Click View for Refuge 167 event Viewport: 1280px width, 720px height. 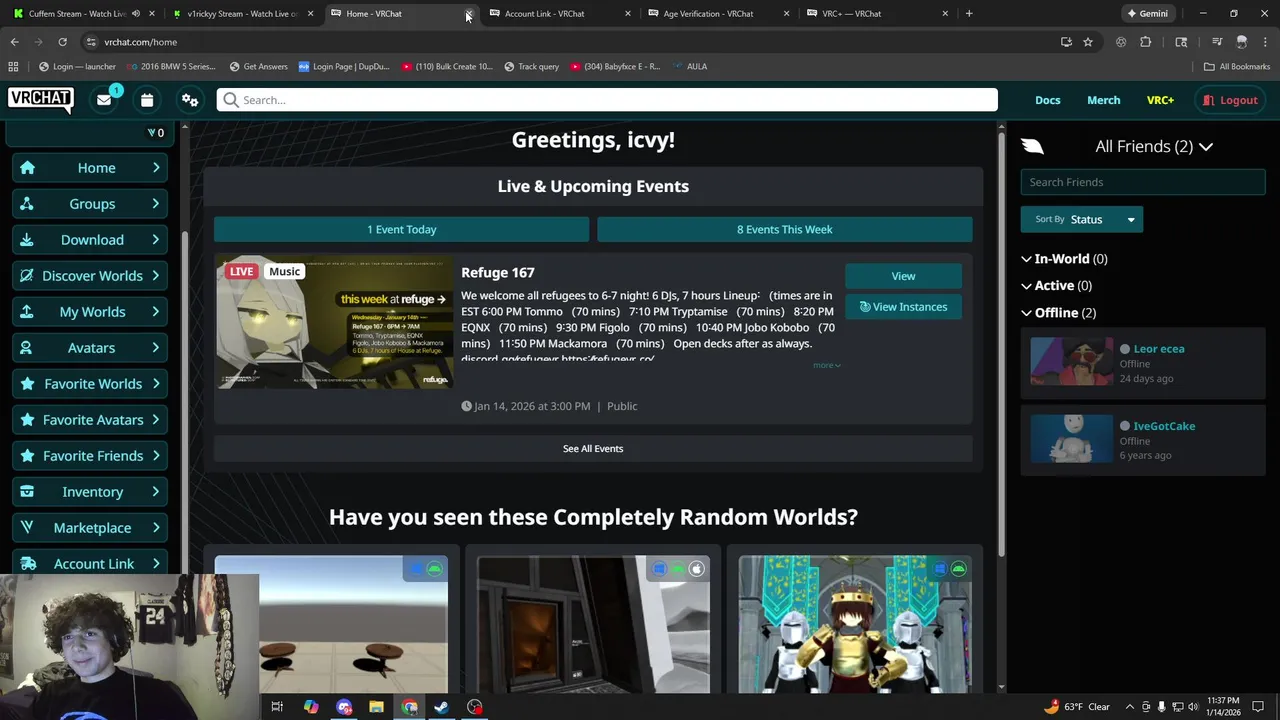(903, 276)
